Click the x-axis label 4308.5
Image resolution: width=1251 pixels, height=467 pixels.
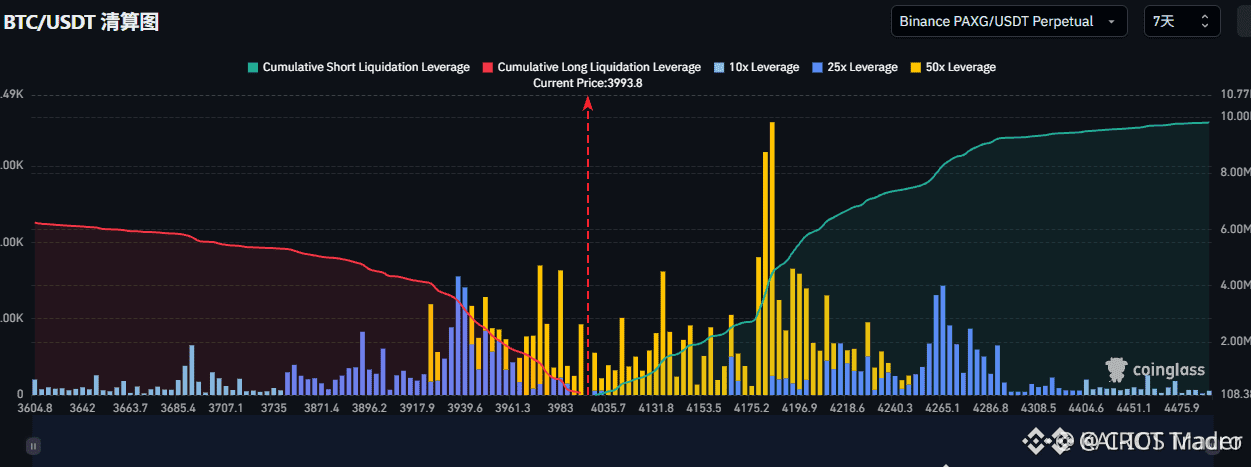pos(1039,408)
